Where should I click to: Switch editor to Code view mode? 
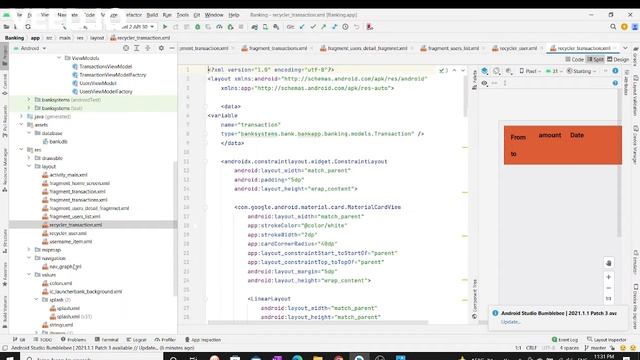click(x=575, y=60)
